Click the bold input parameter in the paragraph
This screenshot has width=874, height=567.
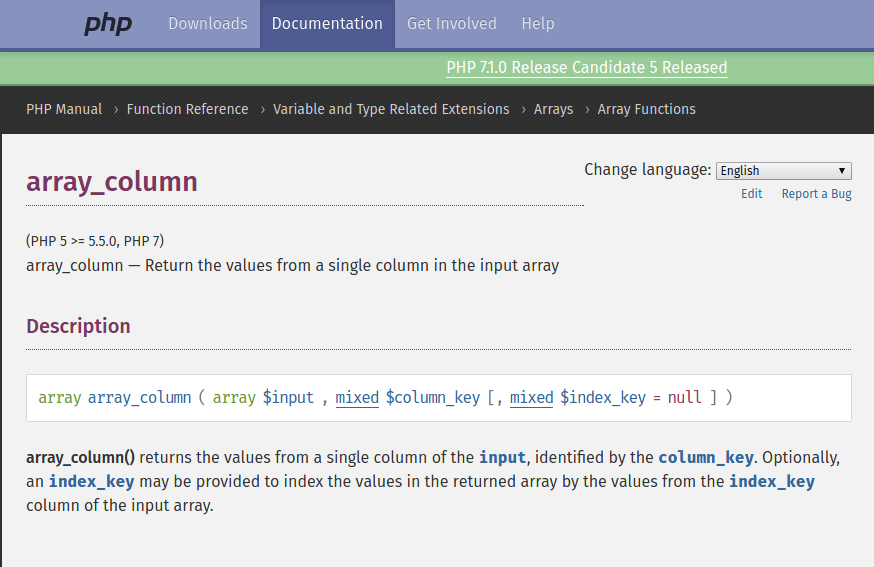[502, 457]
